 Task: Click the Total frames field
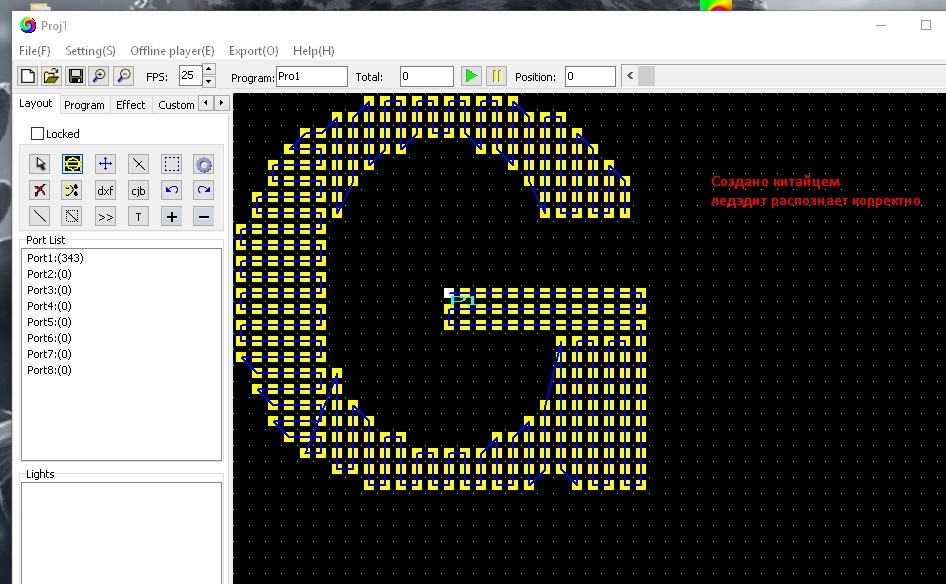tap(427, 77)
